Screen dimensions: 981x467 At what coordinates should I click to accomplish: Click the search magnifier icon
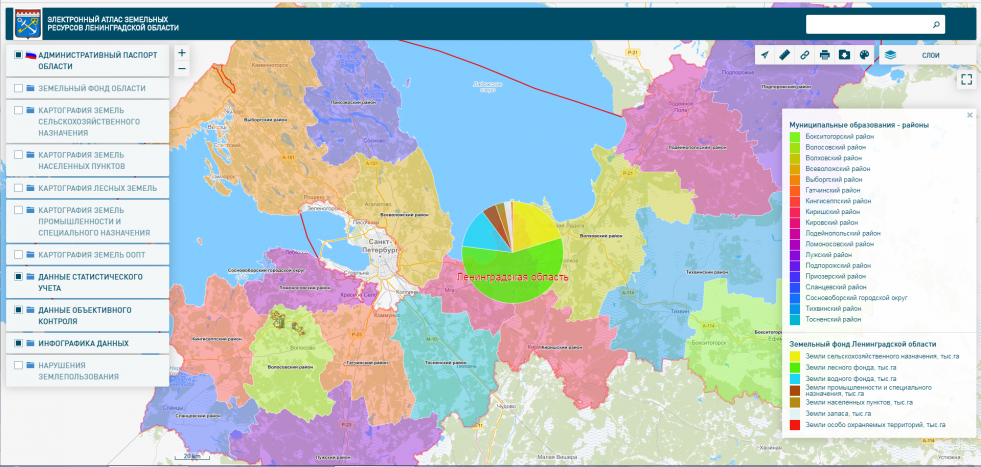tap(936, 24)
